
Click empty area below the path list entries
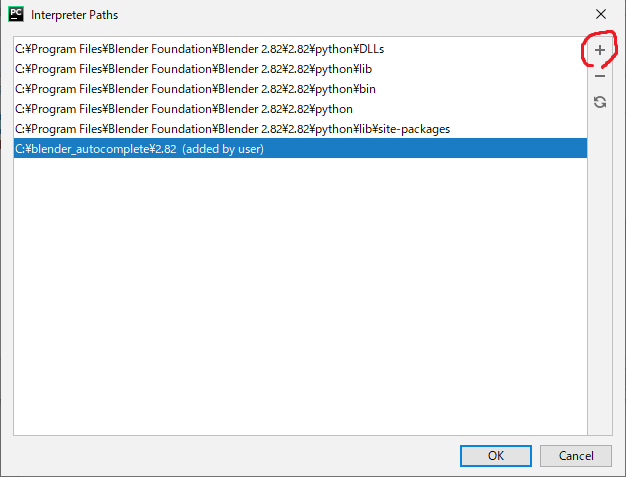click(300, 296)
